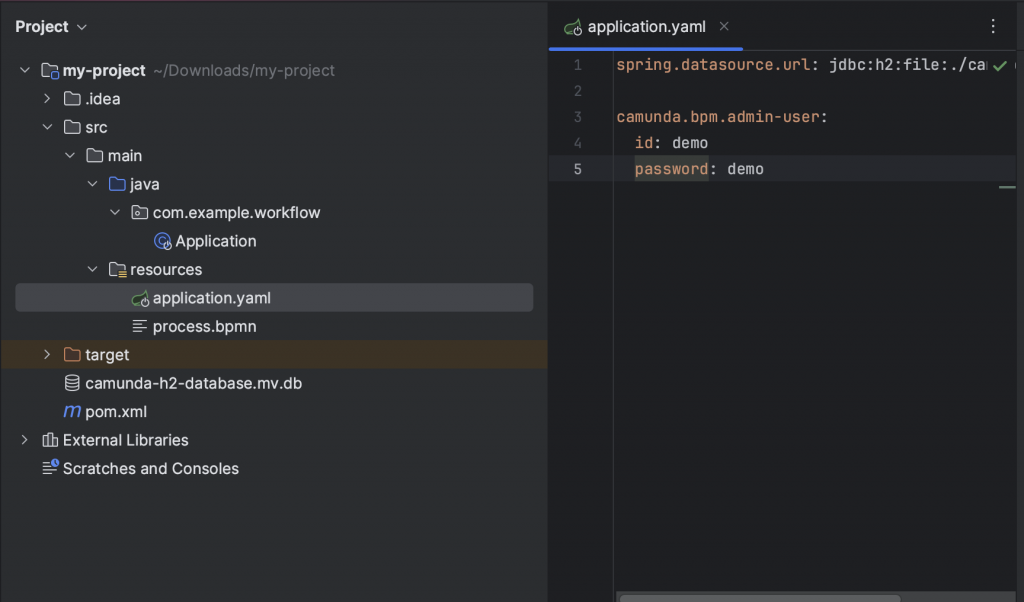Click the Application class icon
The width and height of the screenshot is (1024, 602).
(162, 241)
